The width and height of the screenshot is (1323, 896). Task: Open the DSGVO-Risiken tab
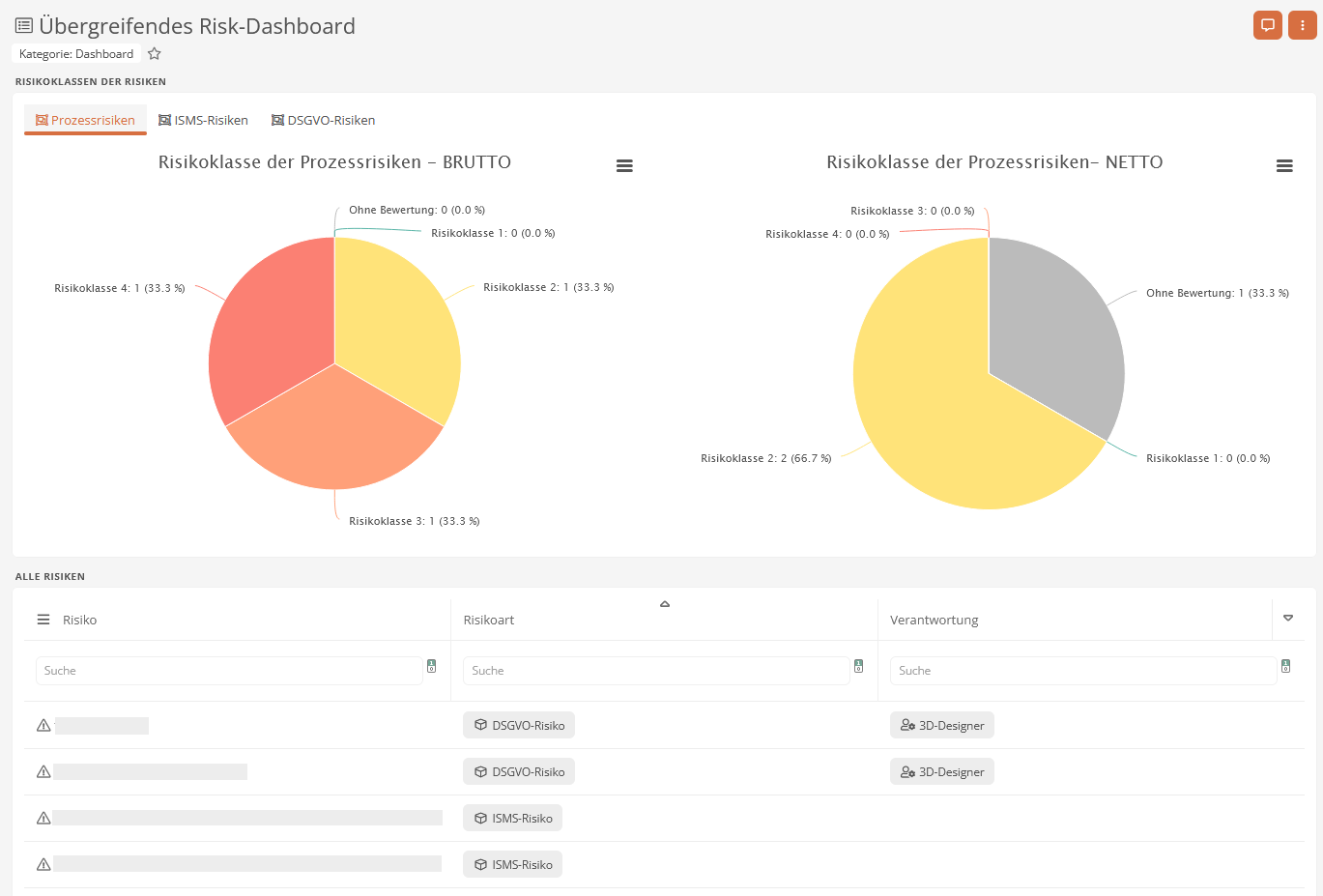point(323,120)
